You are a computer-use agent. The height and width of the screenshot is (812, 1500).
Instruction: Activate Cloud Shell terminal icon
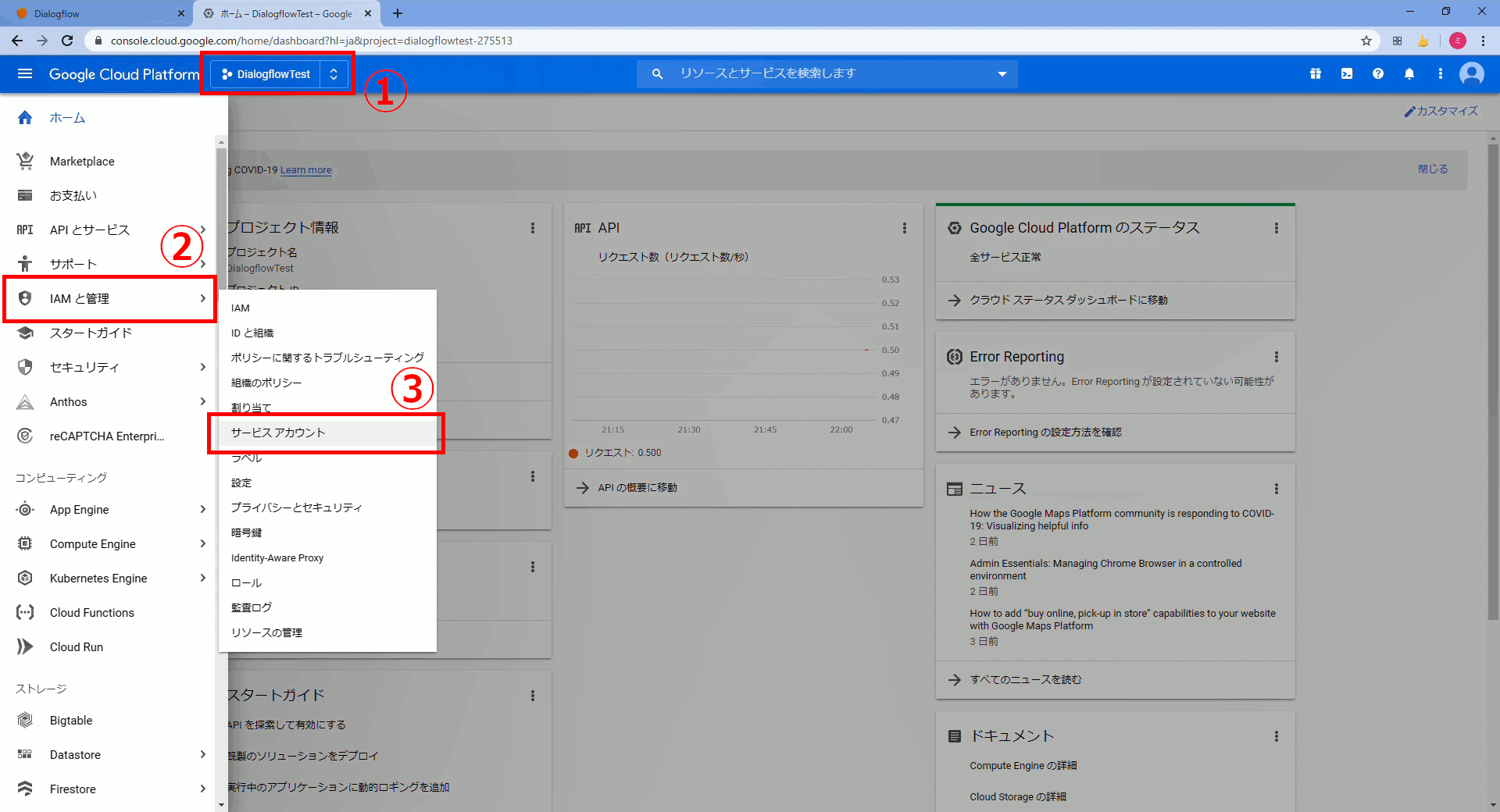[x=1347, y=73]
